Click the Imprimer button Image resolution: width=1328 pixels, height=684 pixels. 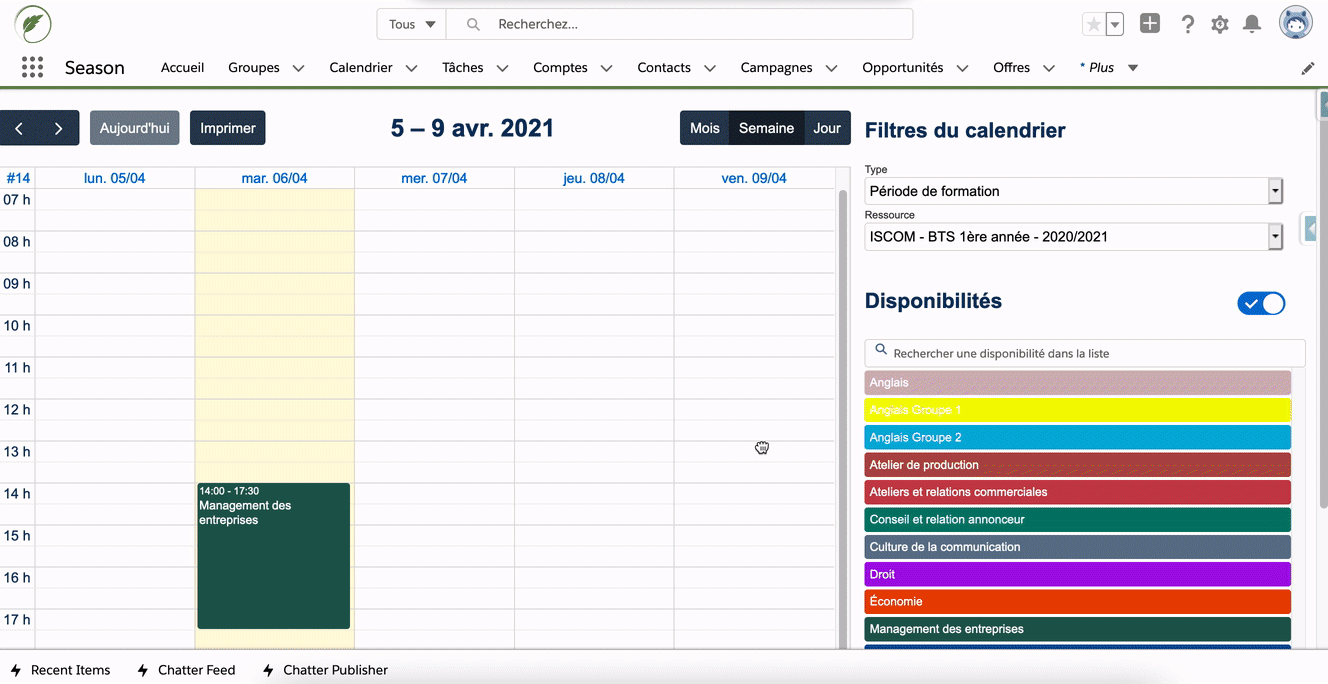pos(227,128)
